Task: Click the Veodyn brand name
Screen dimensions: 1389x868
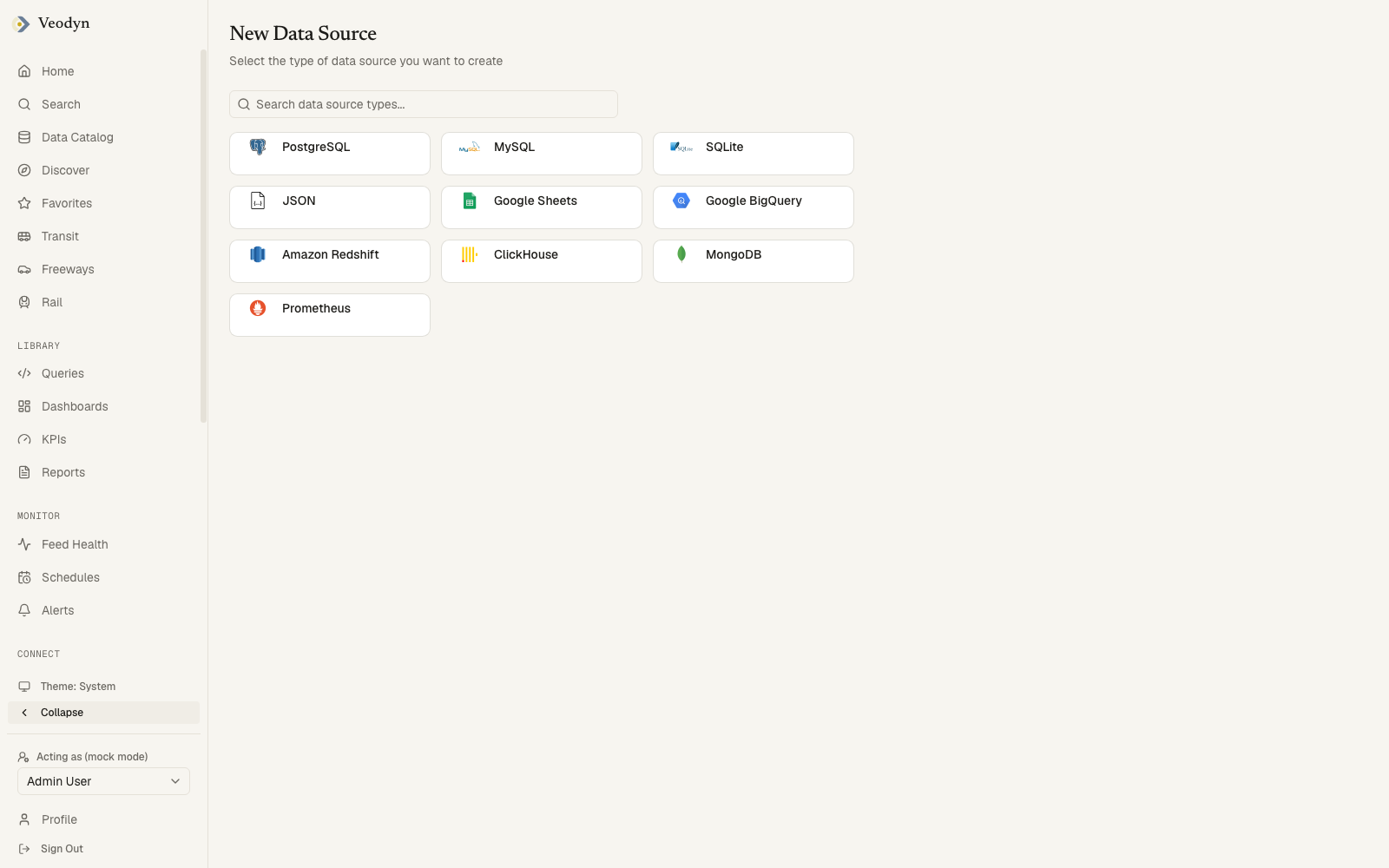Action: [64, 23]
